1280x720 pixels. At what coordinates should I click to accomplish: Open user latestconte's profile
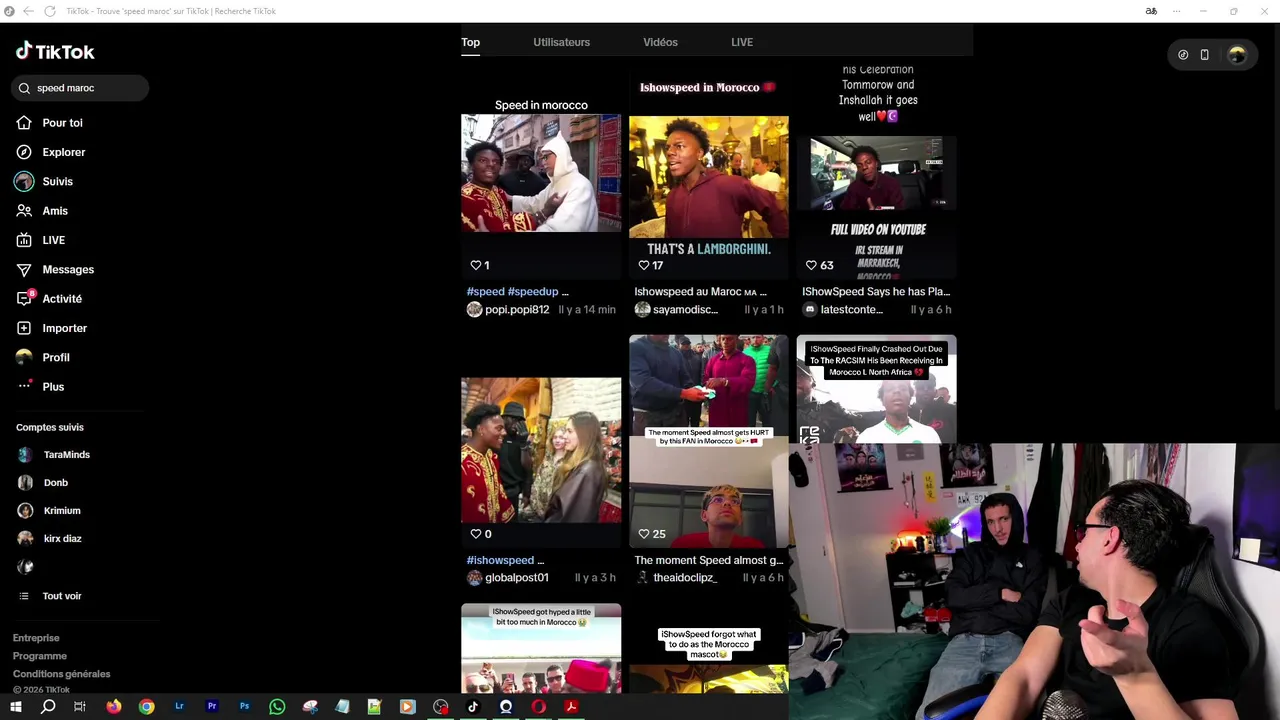tap(852, 310)
